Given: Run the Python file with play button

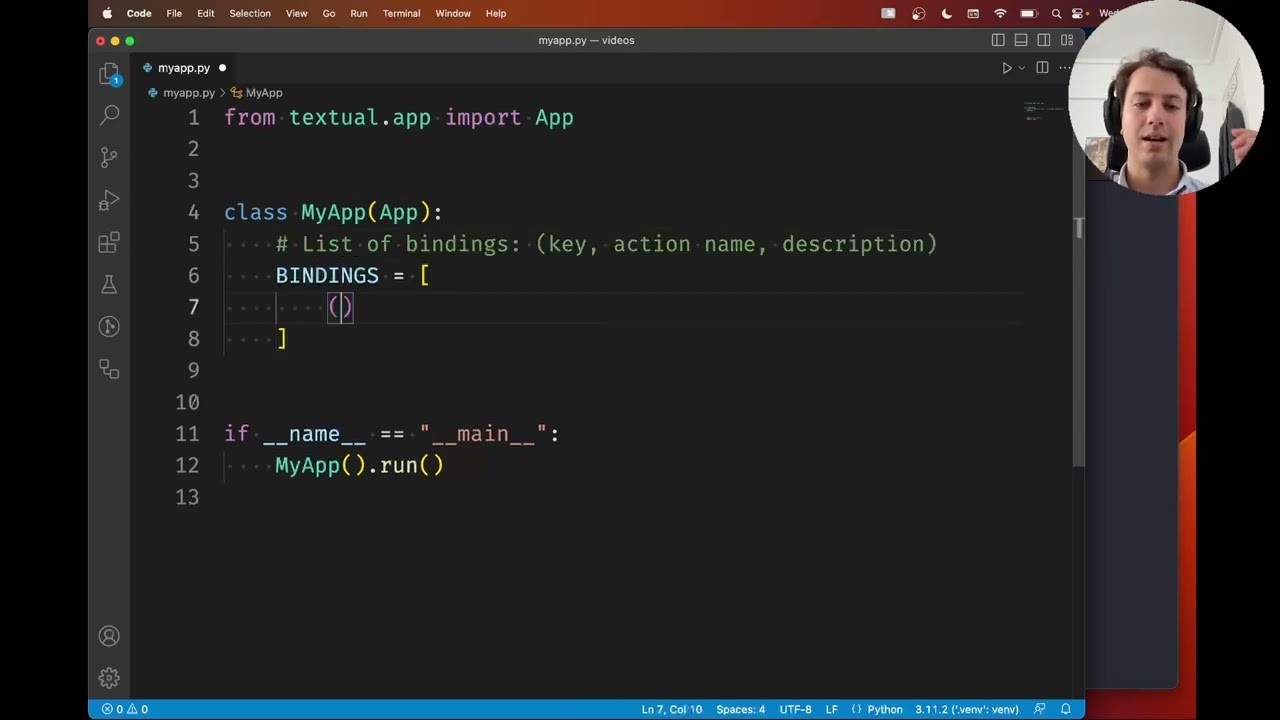Looking at the screenshot, I should [1007, 68].
